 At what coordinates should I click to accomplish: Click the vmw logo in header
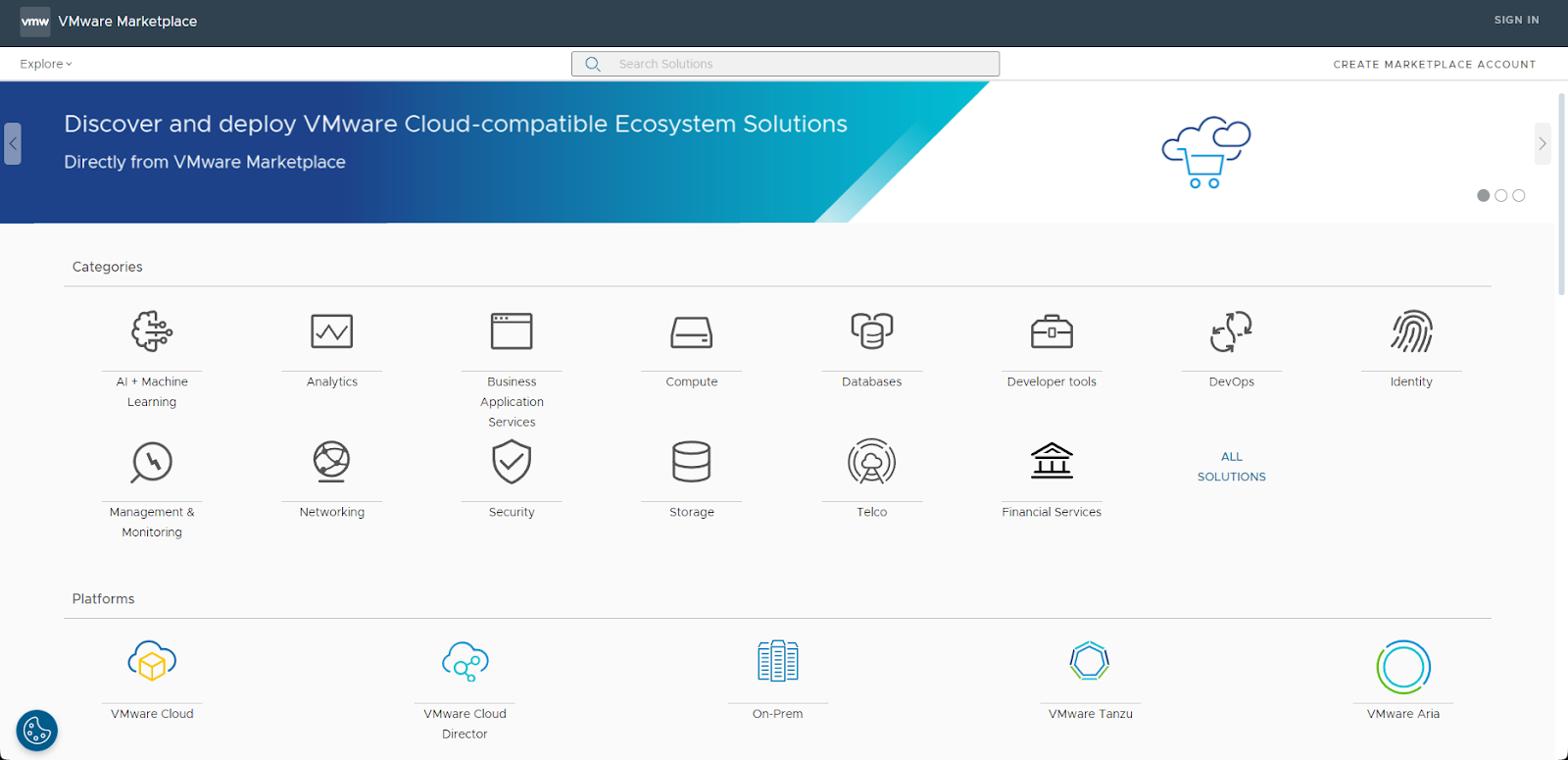pos(35,22)
